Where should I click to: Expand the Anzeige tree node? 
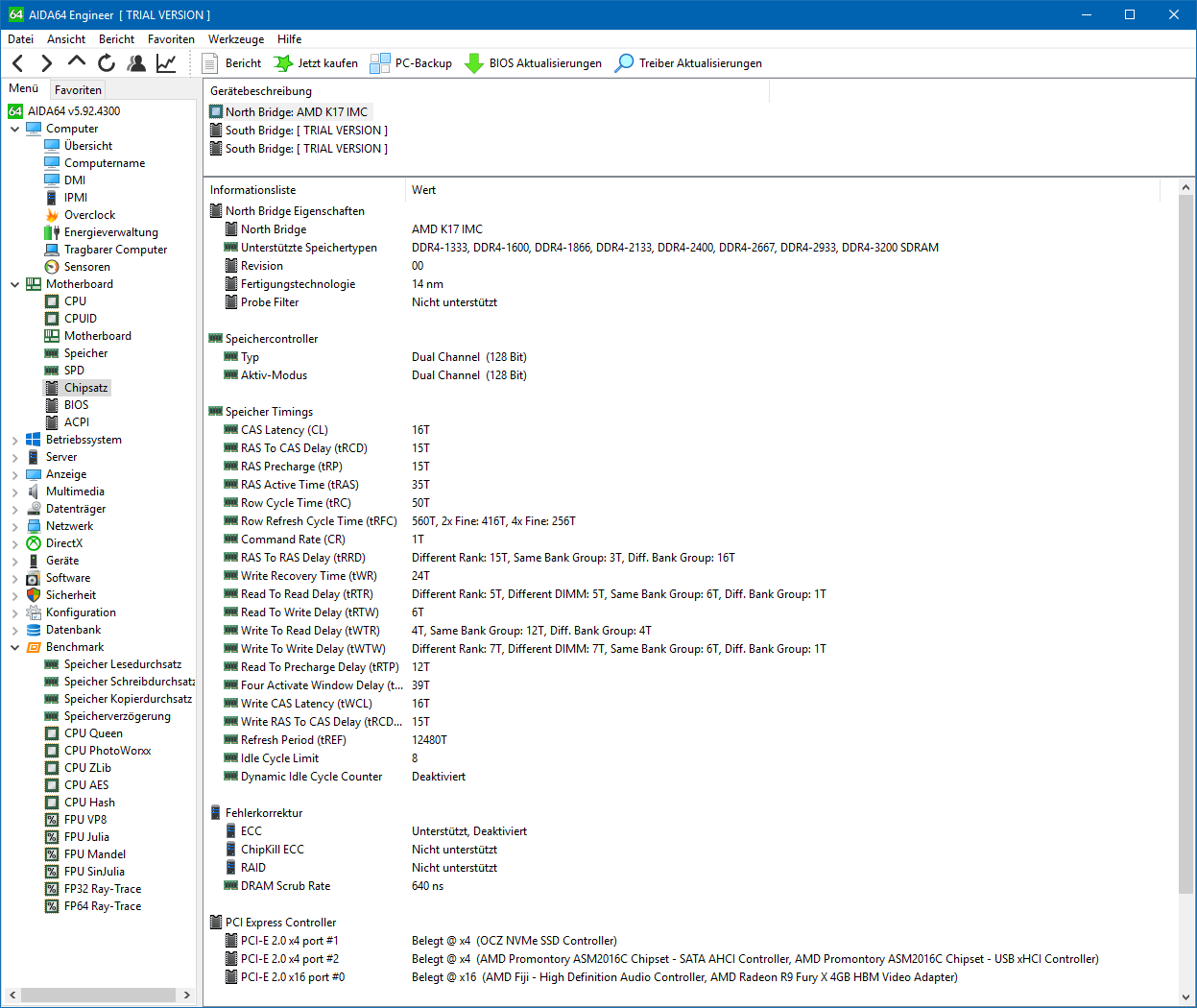(x=14, y=474)
